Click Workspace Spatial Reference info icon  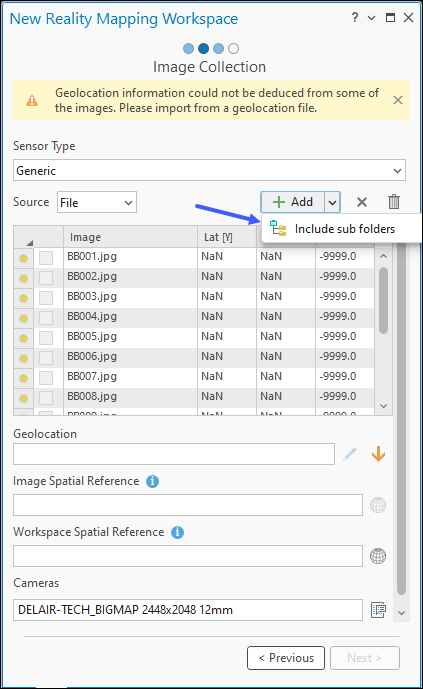pos(177,532)
